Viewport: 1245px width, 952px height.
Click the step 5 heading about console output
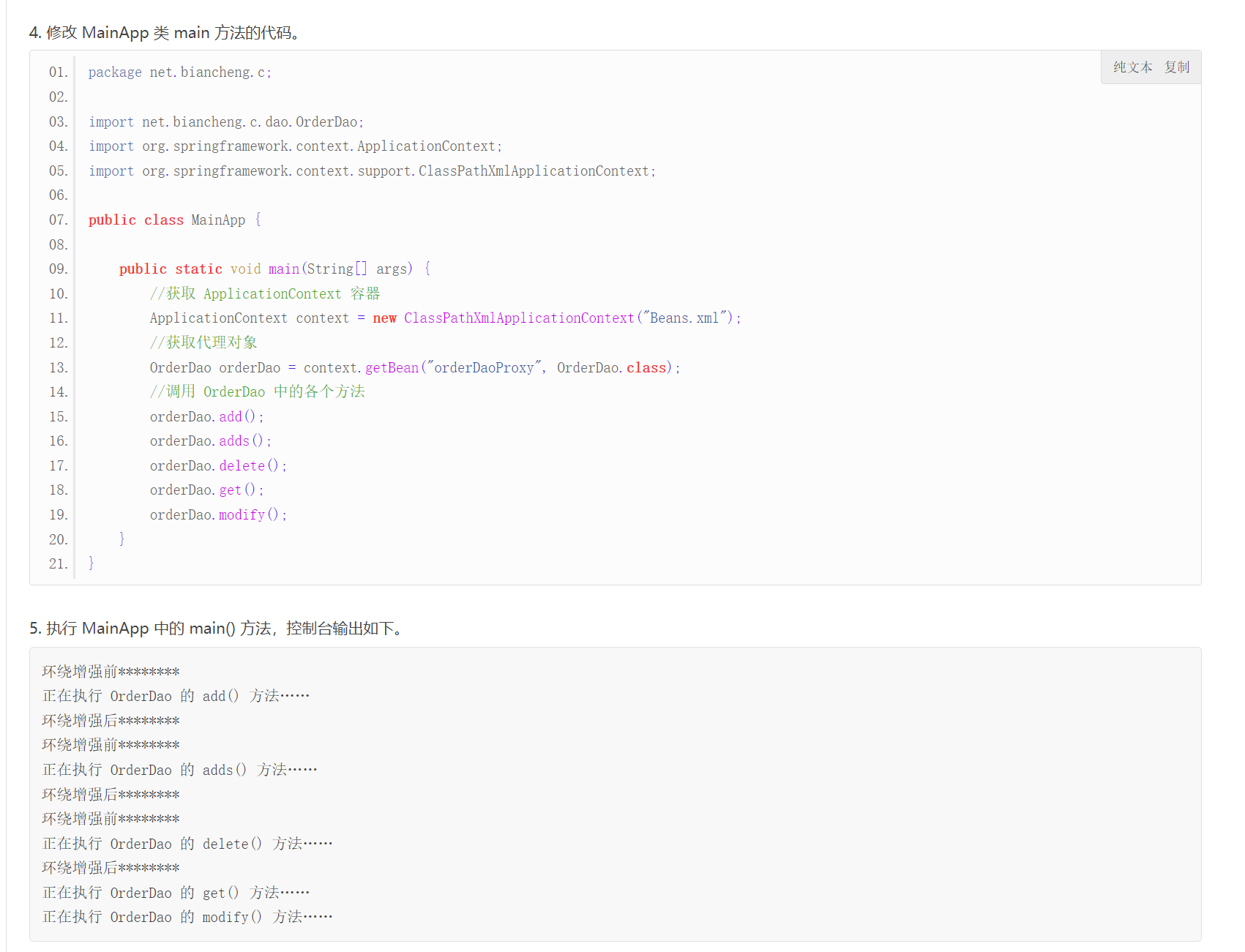point(216,629)
